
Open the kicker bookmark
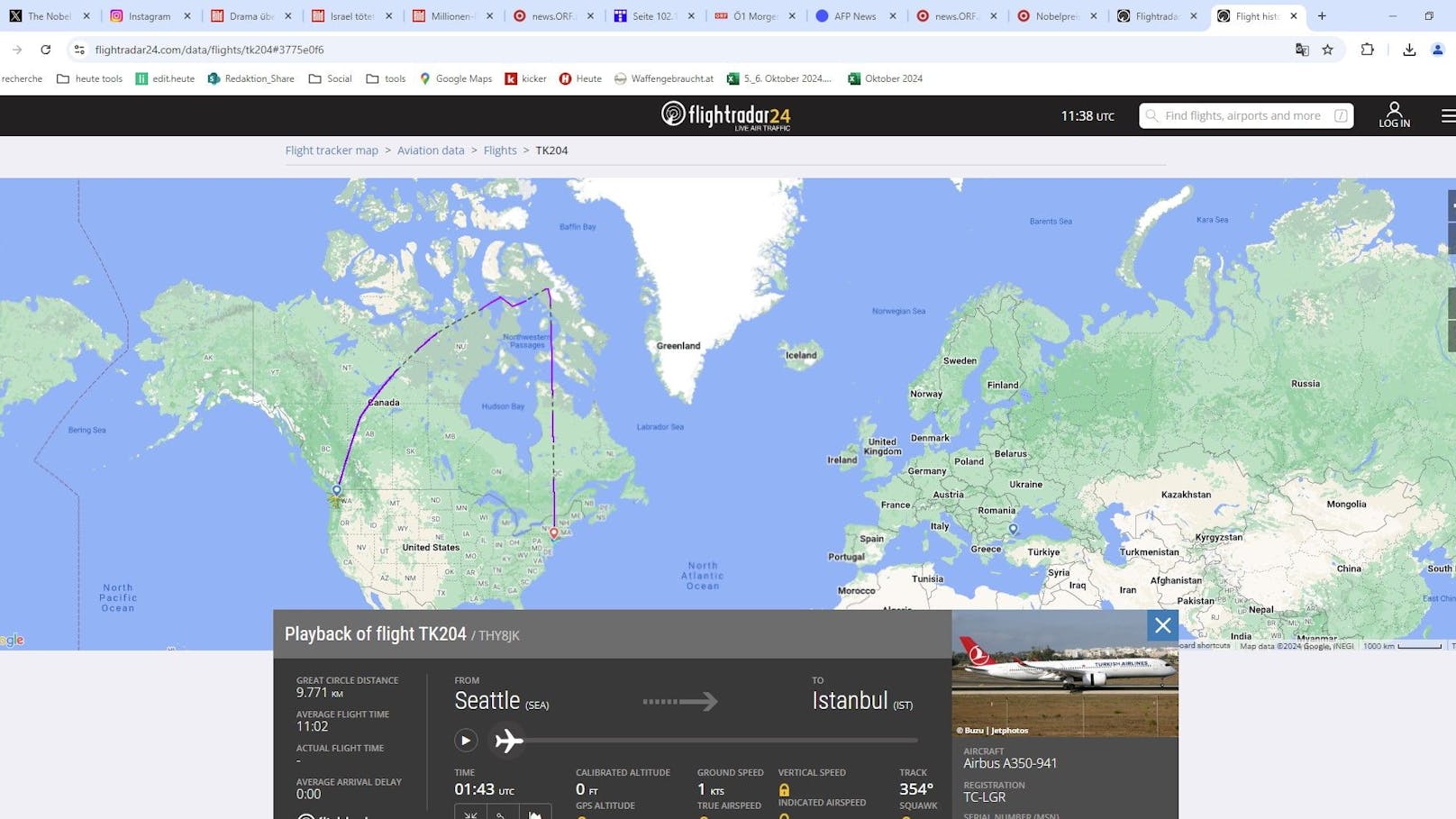pyautogui.click(x=525, y=78)
